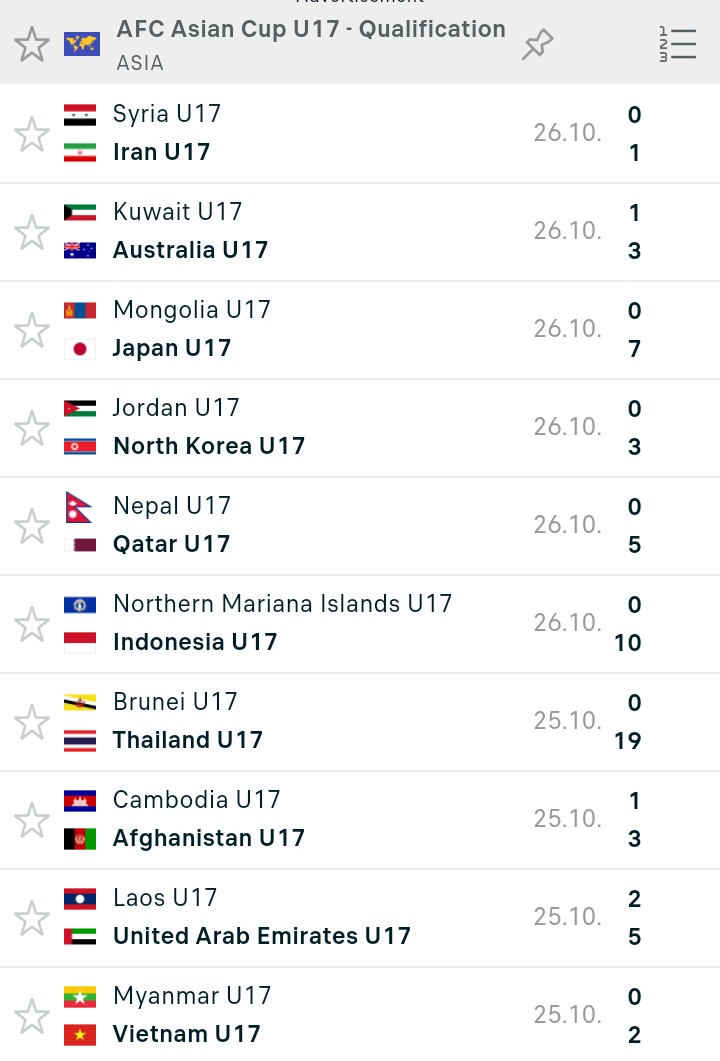Favorite the AFC Asian Cup U17 competition star

tap(32, 45)
